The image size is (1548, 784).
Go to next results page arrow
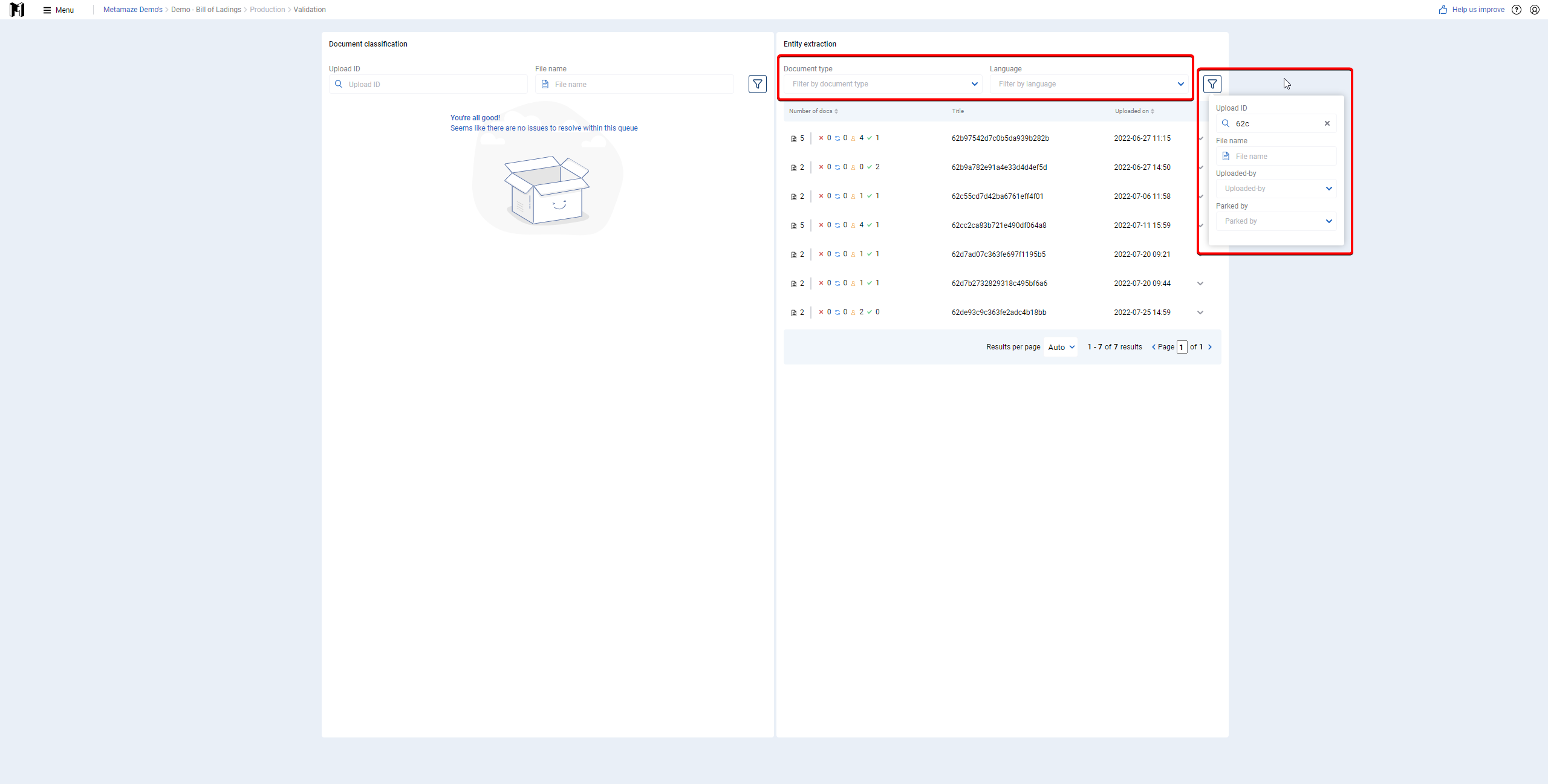click(1210, 347)
